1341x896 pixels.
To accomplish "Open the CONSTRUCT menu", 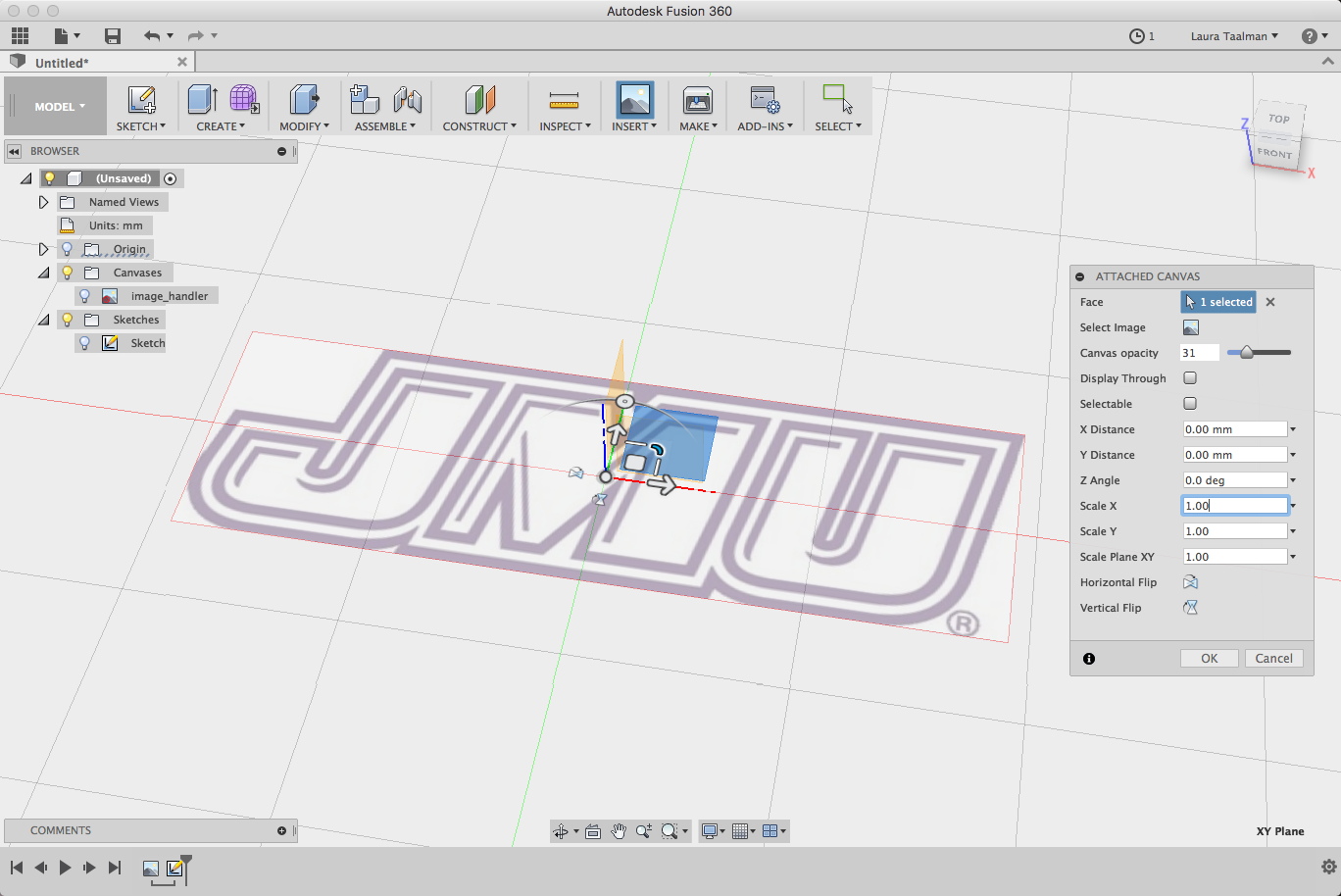I will pos(479,126).
